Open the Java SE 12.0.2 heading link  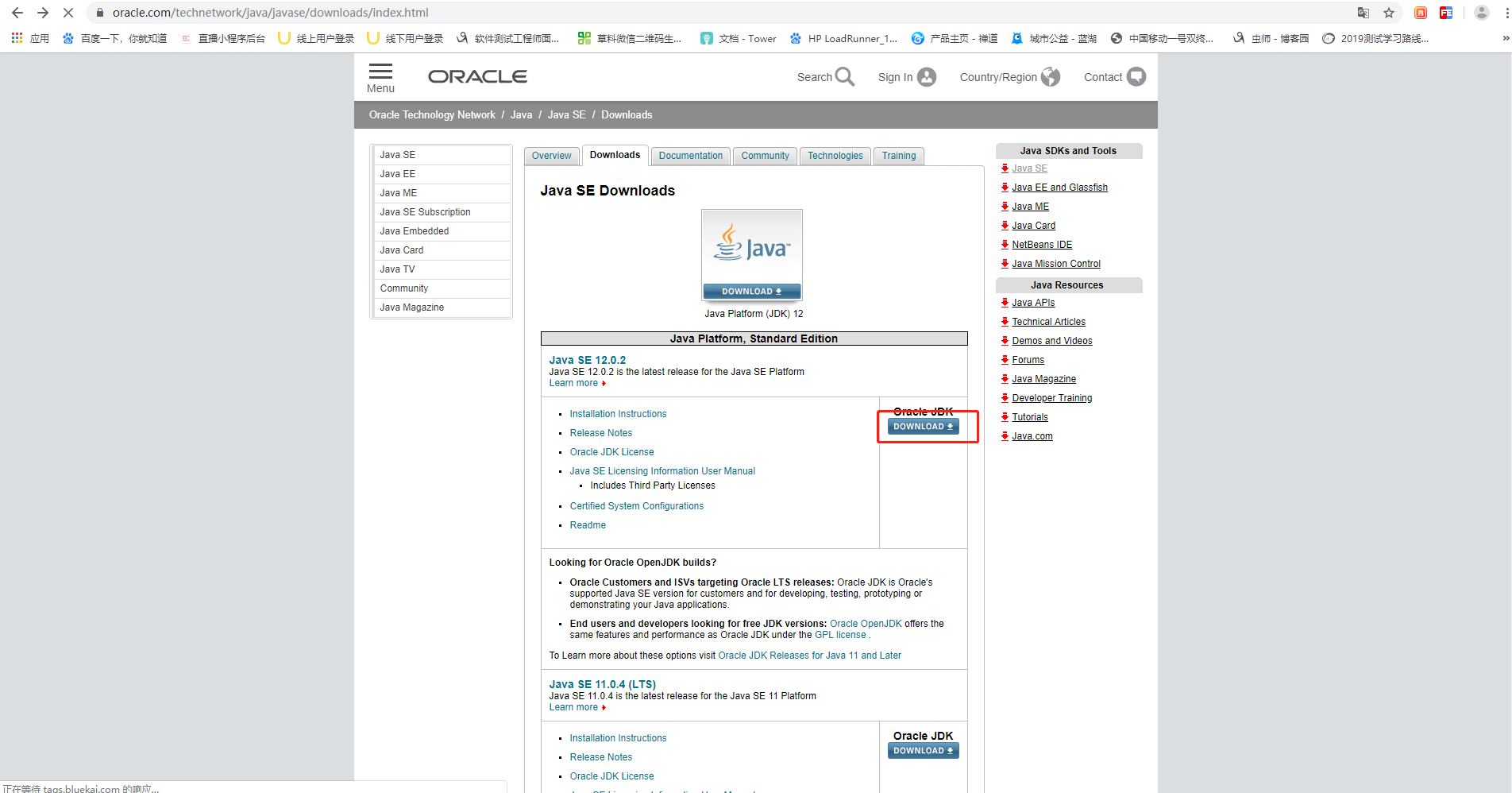tap(588, 360)
